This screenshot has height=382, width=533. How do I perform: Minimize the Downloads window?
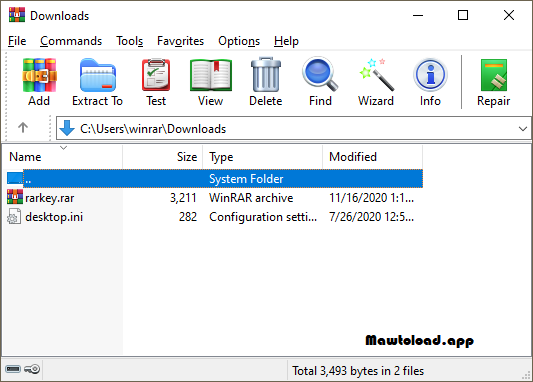(418, 15)
